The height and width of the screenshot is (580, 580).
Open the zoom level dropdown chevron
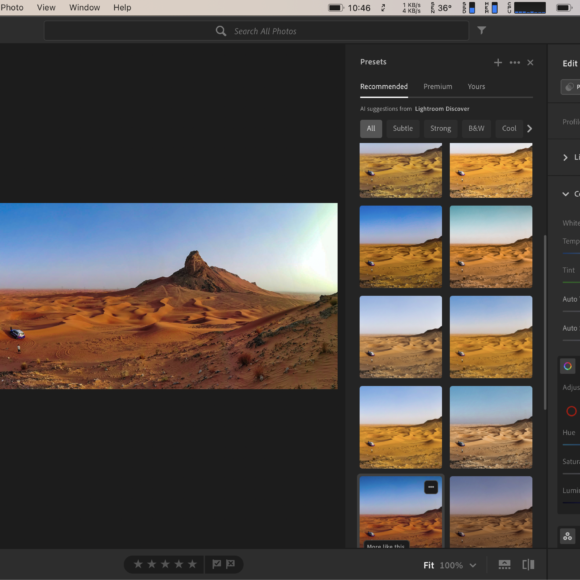click(473, 565)
